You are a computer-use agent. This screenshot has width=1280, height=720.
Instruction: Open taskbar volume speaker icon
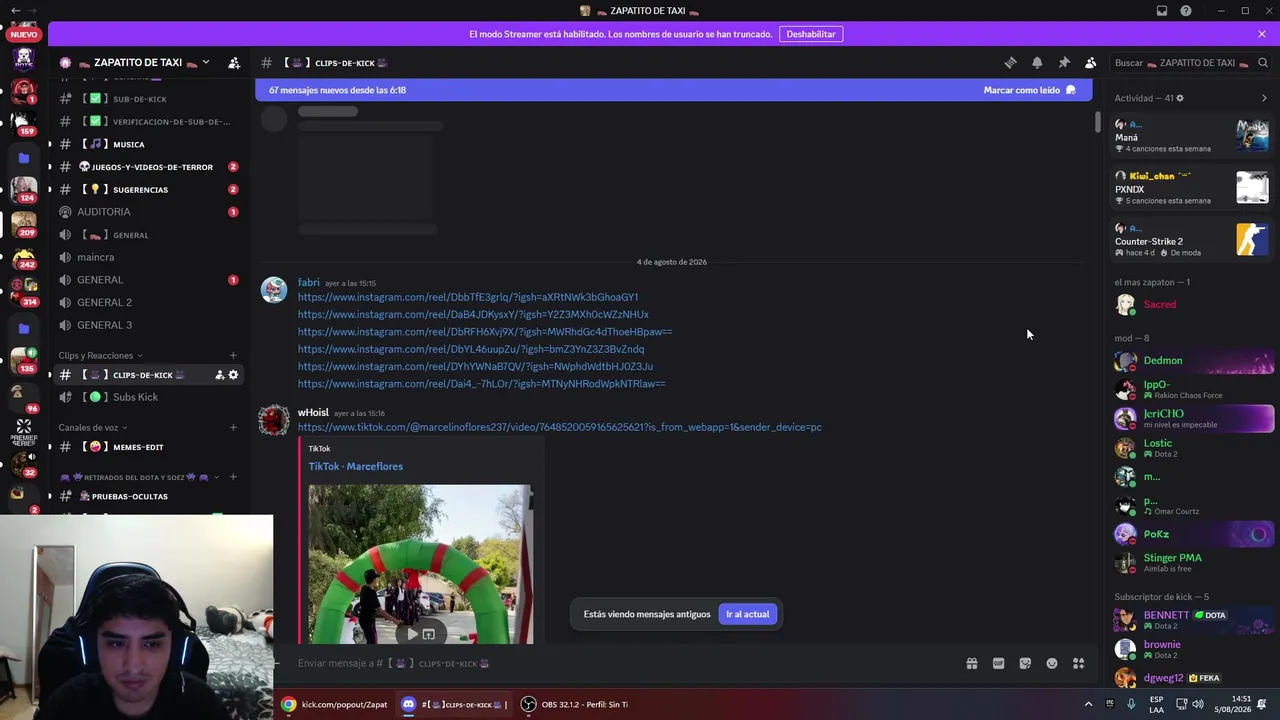1198,704
